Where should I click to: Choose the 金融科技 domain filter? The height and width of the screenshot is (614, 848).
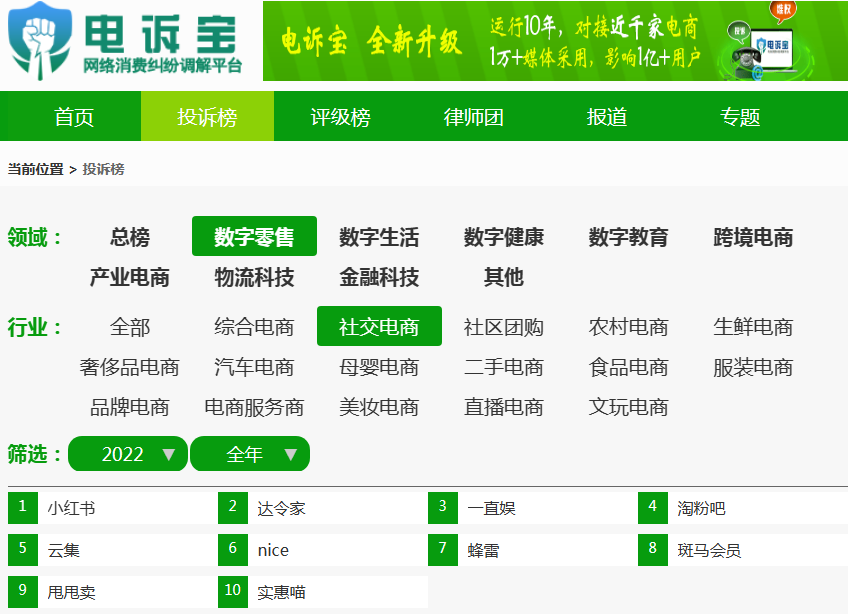click(379, 277)
